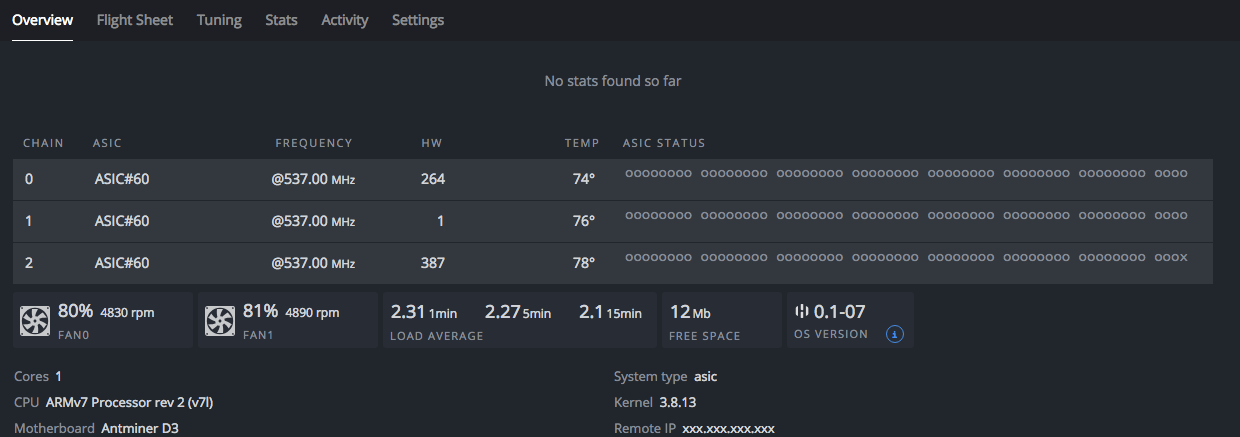Go to the Activity tab

(x=345, y=20)
